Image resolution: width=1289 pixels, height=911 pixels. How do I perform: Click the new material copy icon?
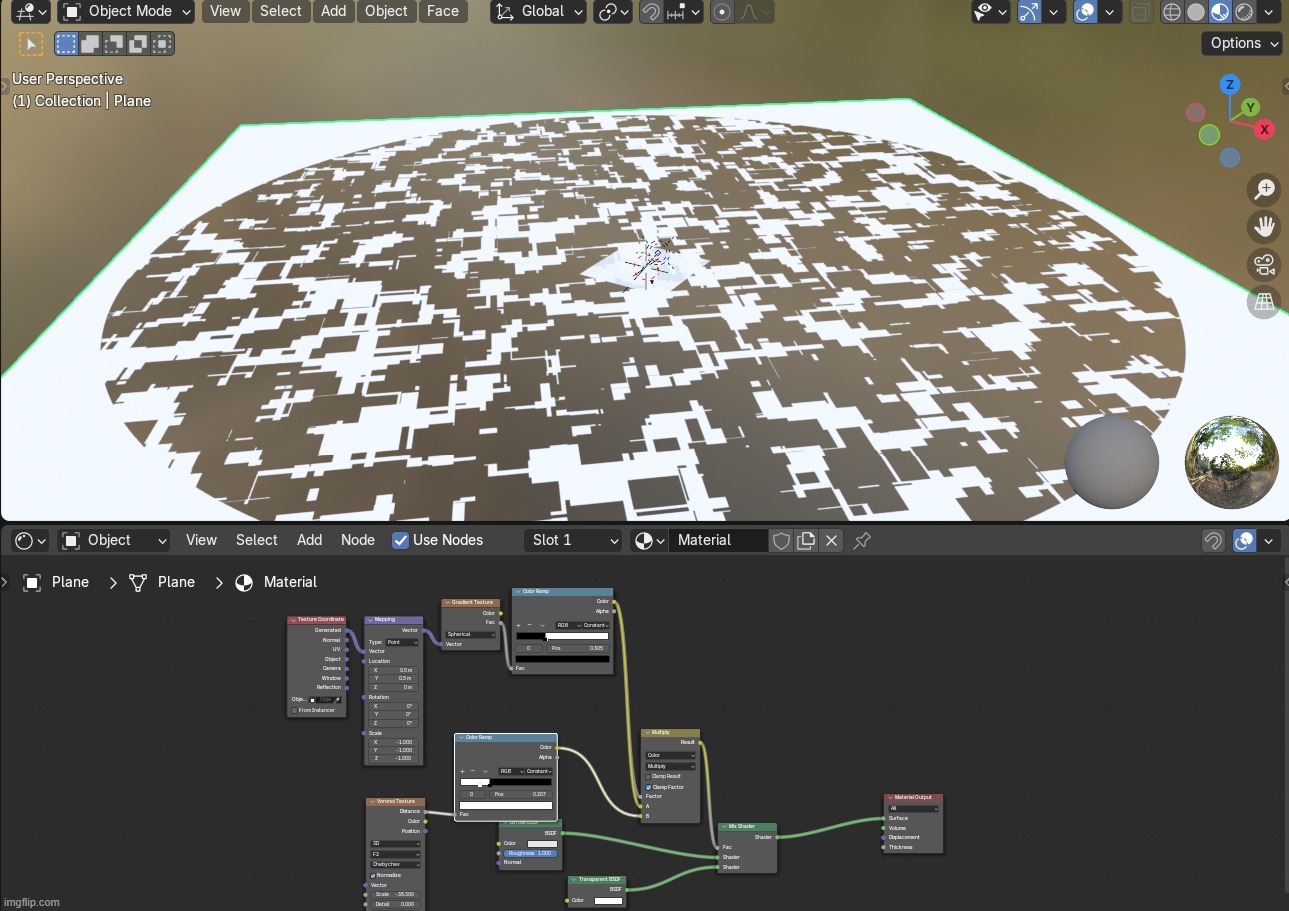pos(806,540)
